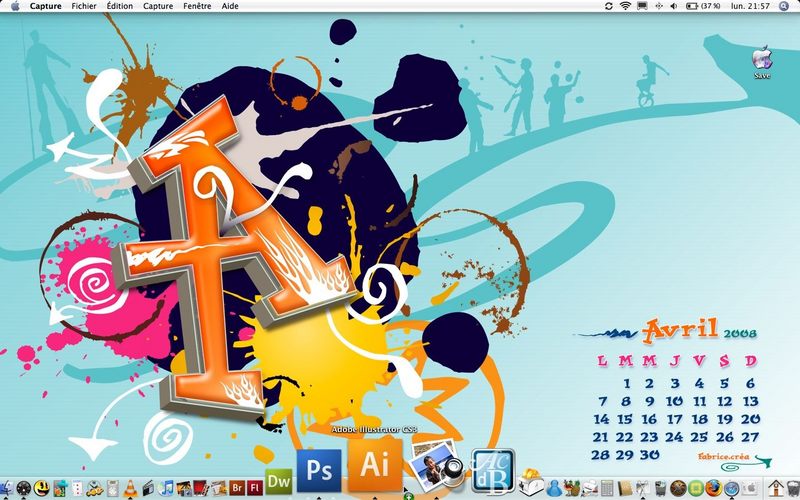Open the Preview app icon in the dock
This screenshot has height=500, width=800.
(x=435, y=466)
